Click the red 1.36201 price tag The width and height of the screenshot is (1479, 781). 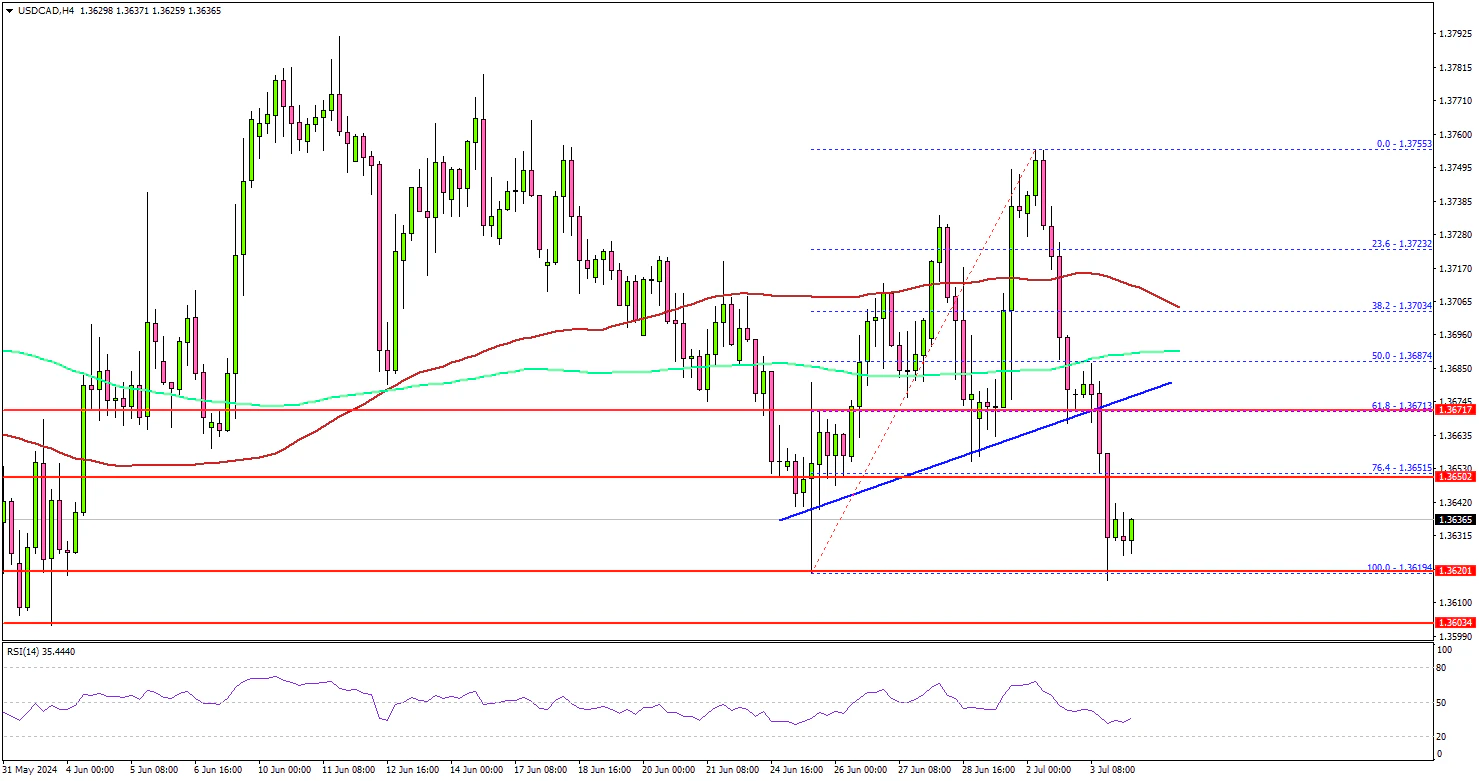1455,571
